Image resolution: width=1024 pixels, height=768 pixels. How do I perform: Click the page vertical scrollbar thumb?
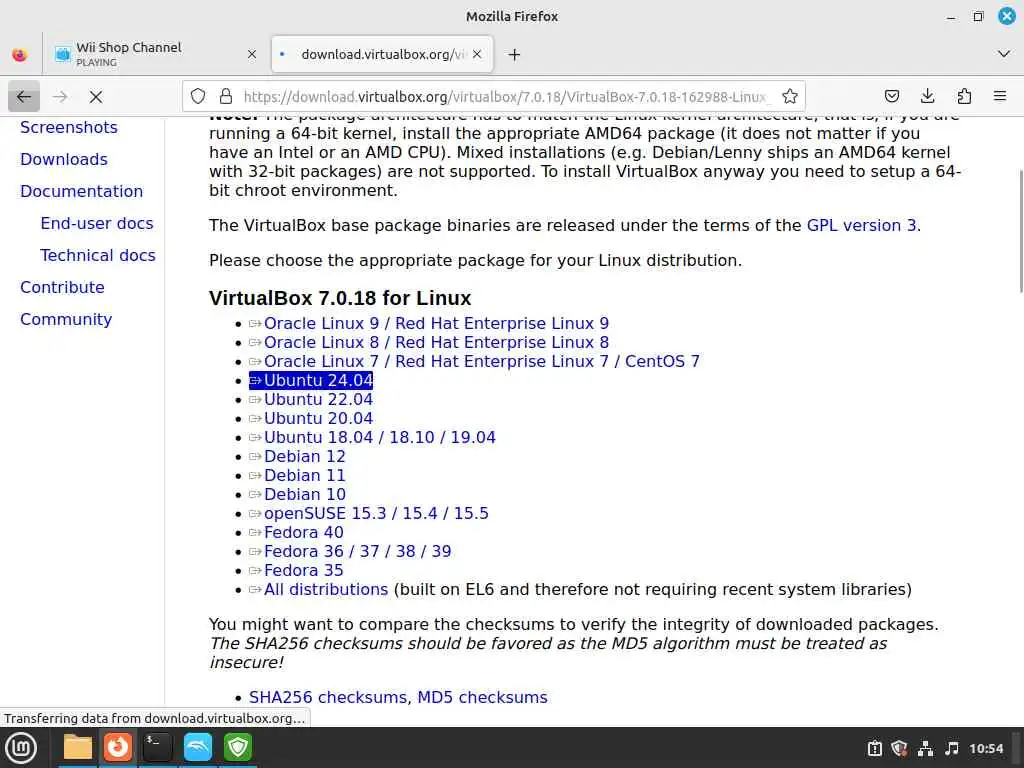1020,232
